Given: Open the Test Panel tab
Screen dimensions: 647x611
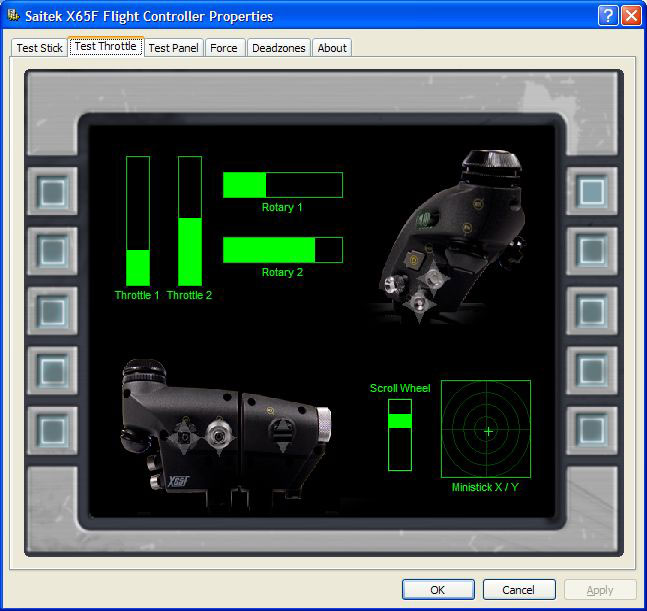Looking at the screenshot, I should (x=173, y=48).
